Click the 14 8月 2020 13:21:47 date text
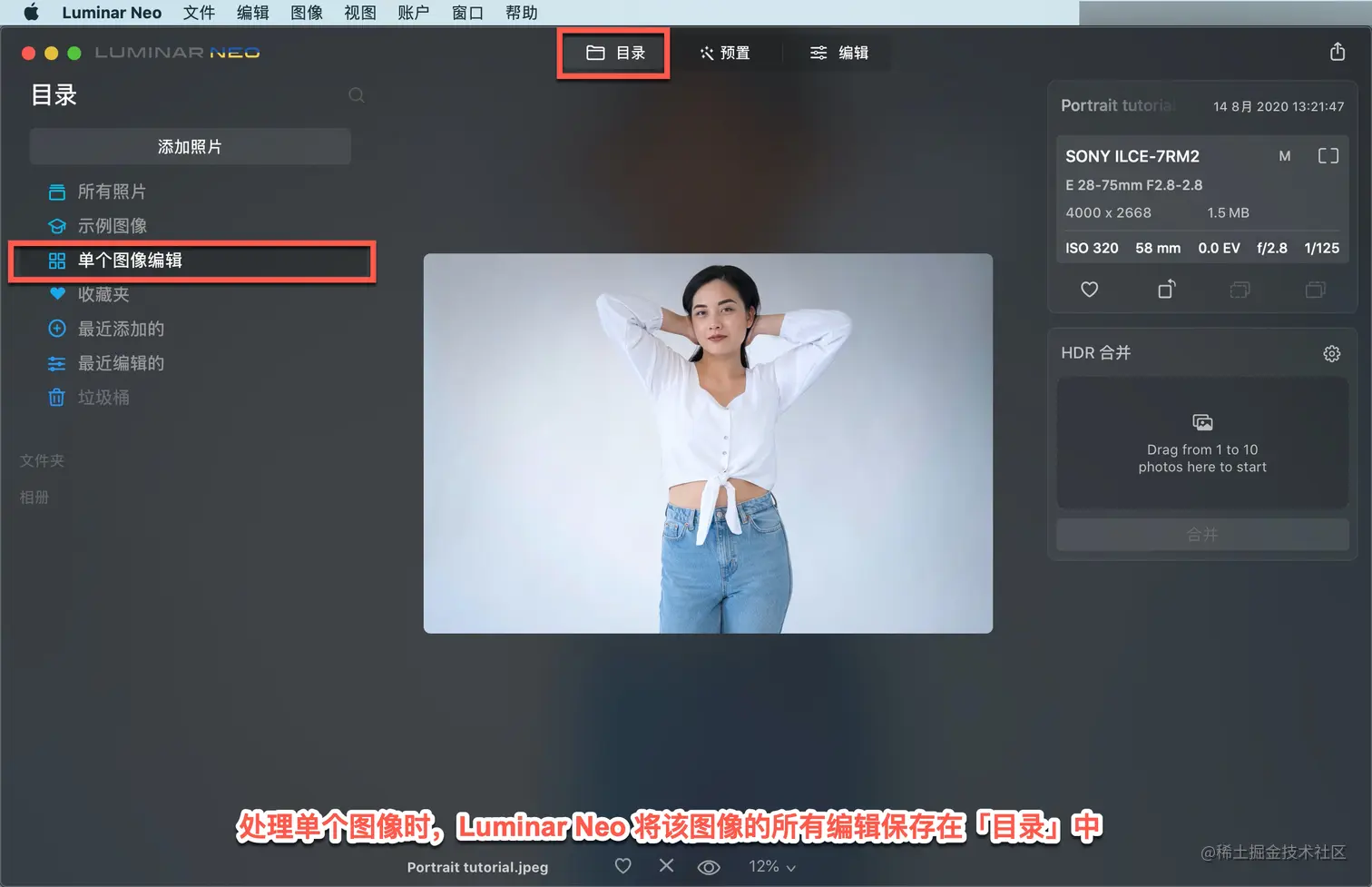The width and height of the screenshot is (1372, 887). point(1279,106)
